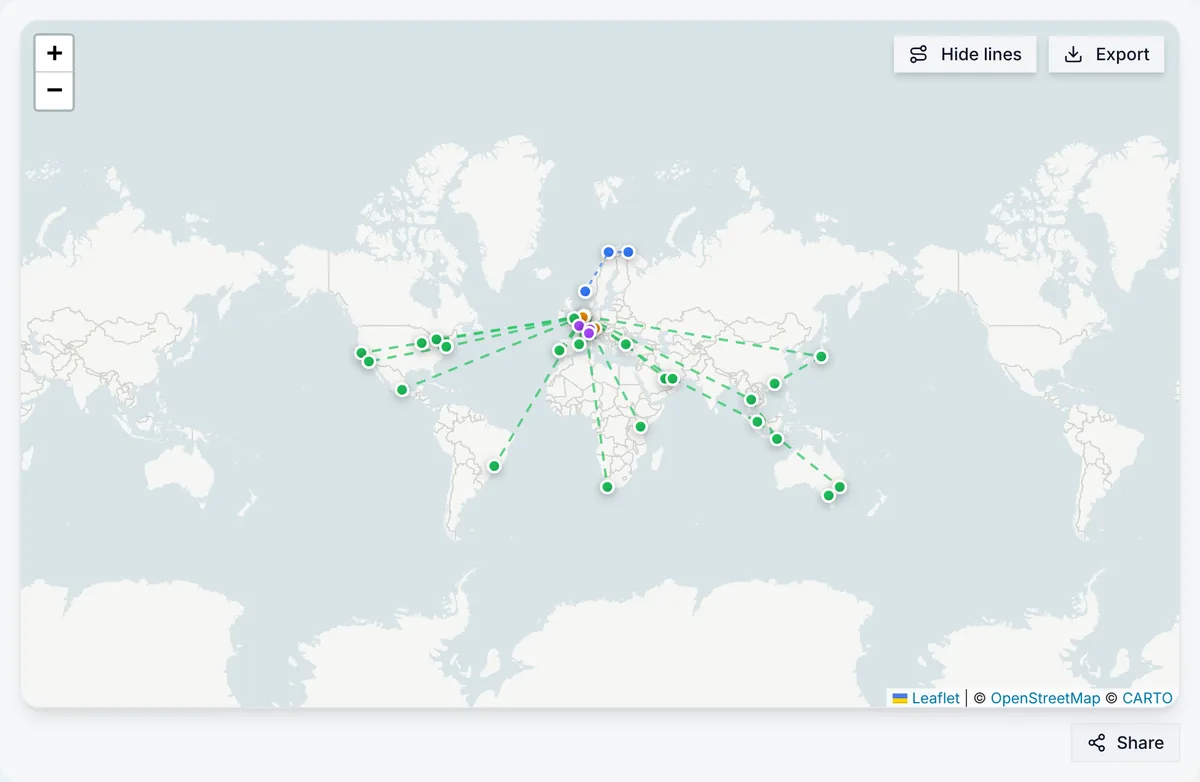Select the lower purple marker in Europe
The height and width of the screenshot is (782, 1200).
tap(589, 333)
